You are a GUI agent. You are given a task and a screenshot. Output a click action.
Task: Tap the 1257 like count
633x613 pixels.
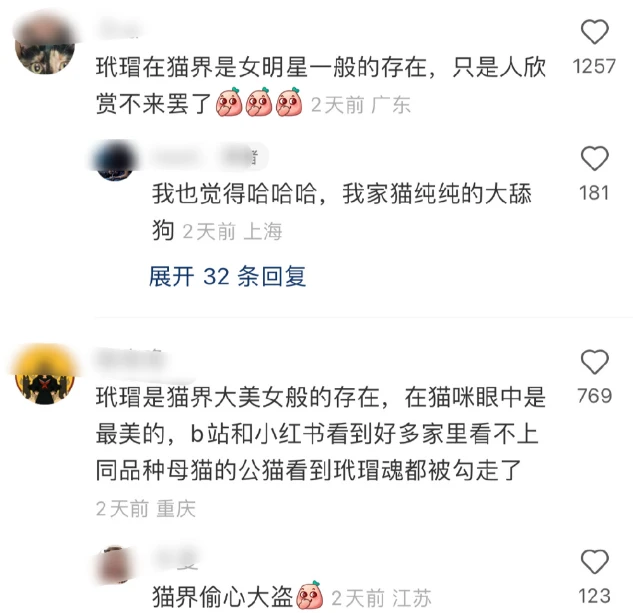(x=594, y=66)
